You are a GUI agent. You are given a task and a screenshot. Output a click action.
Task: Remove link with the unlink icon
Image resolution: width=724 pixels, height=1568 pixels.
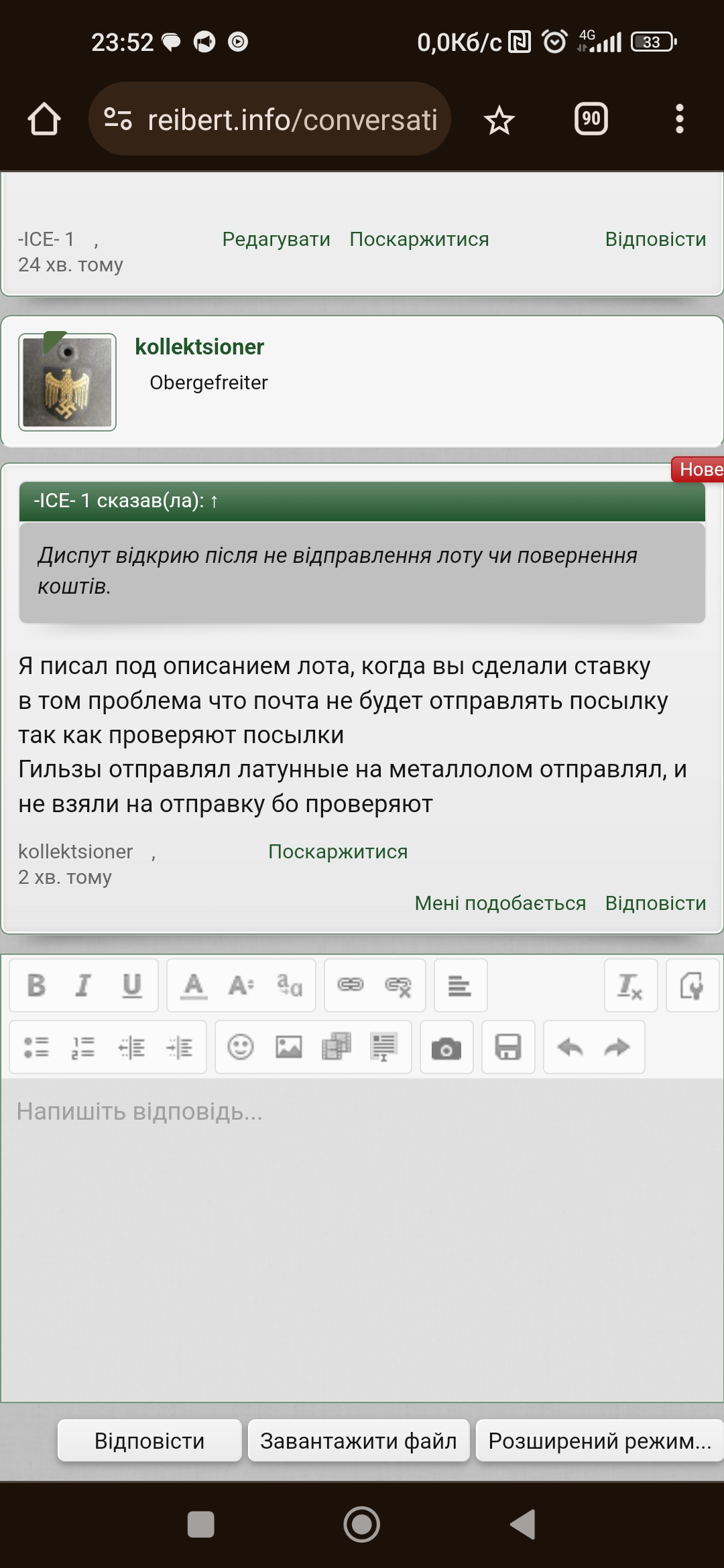click(x=398, y=985)
